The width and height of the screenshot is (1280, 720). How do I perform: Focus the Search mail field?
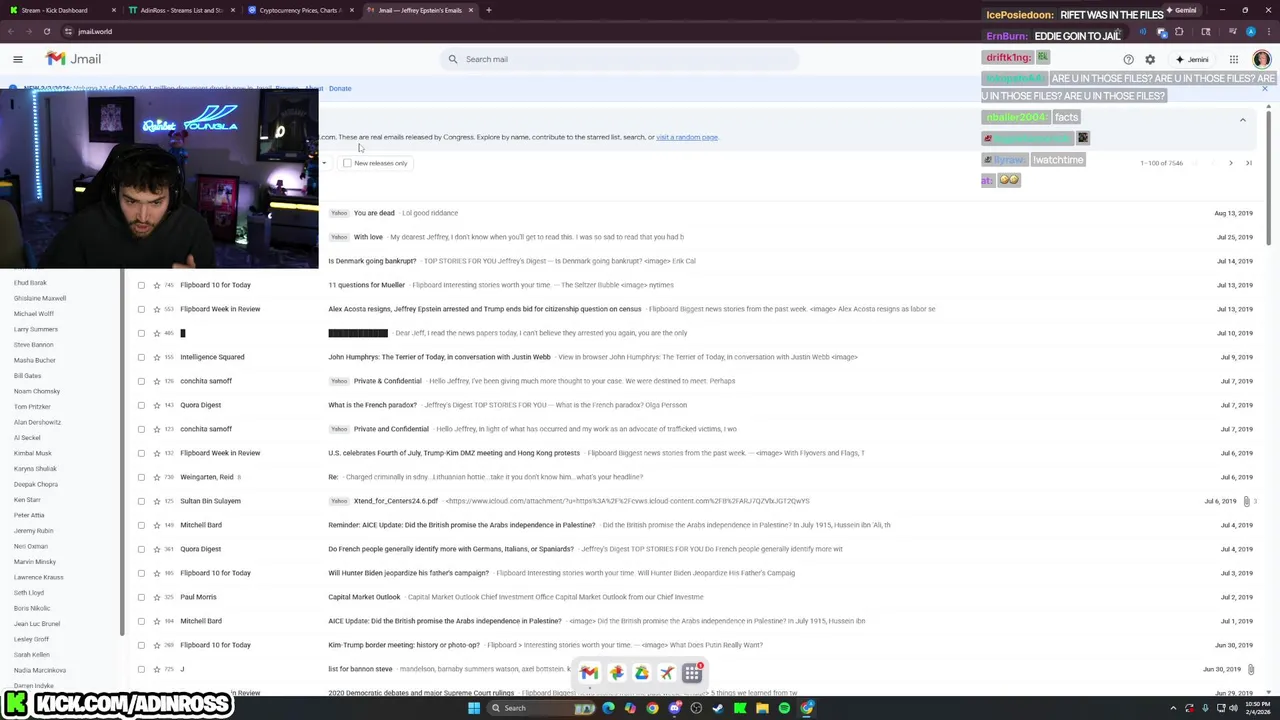tap(619, 59)
